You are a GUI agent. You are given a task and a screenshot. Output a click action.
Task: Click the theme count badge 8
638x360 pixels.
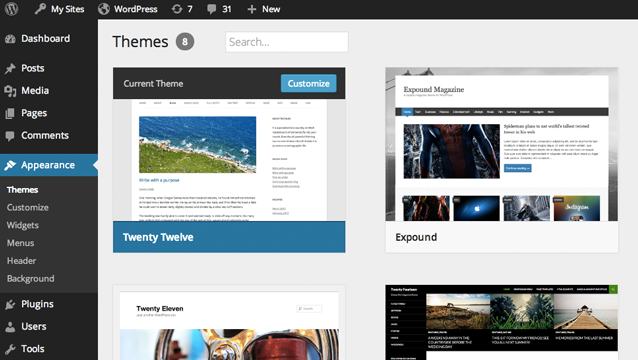185,41
